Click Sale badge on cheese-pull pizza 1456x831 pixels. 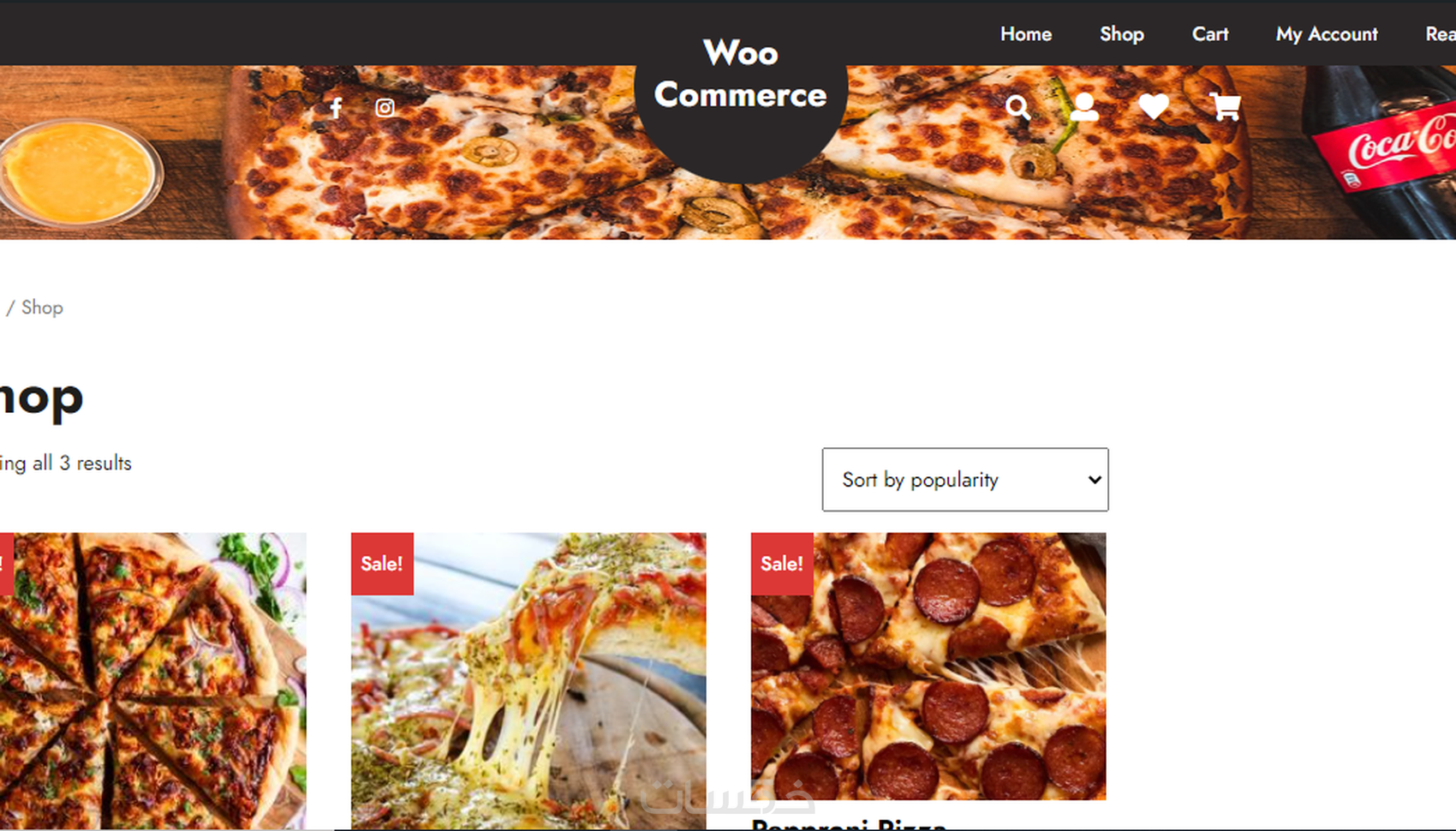pos(382,564)
